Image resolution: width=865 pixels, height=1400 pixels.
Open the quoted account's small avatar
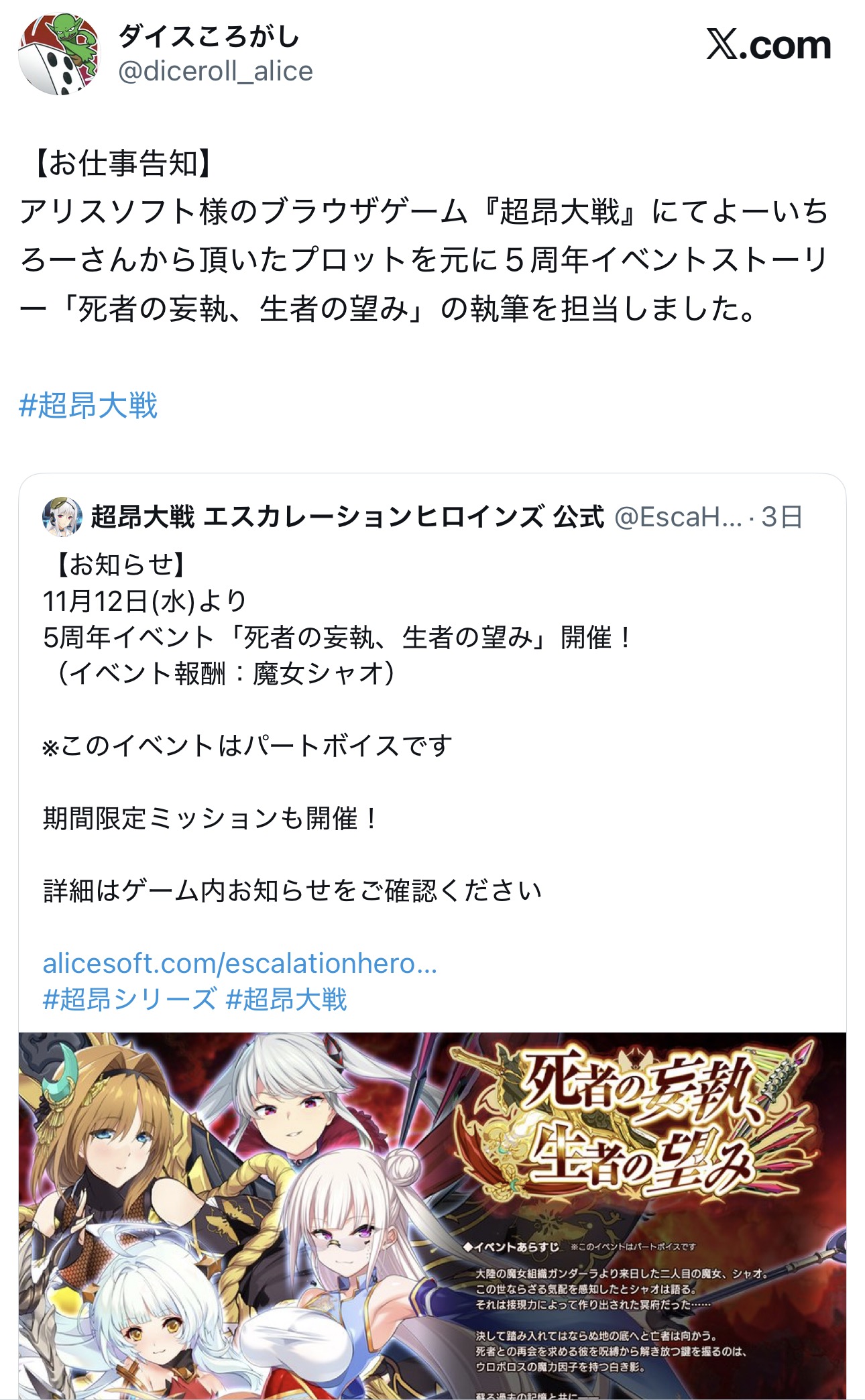click(x=62, y=517)
